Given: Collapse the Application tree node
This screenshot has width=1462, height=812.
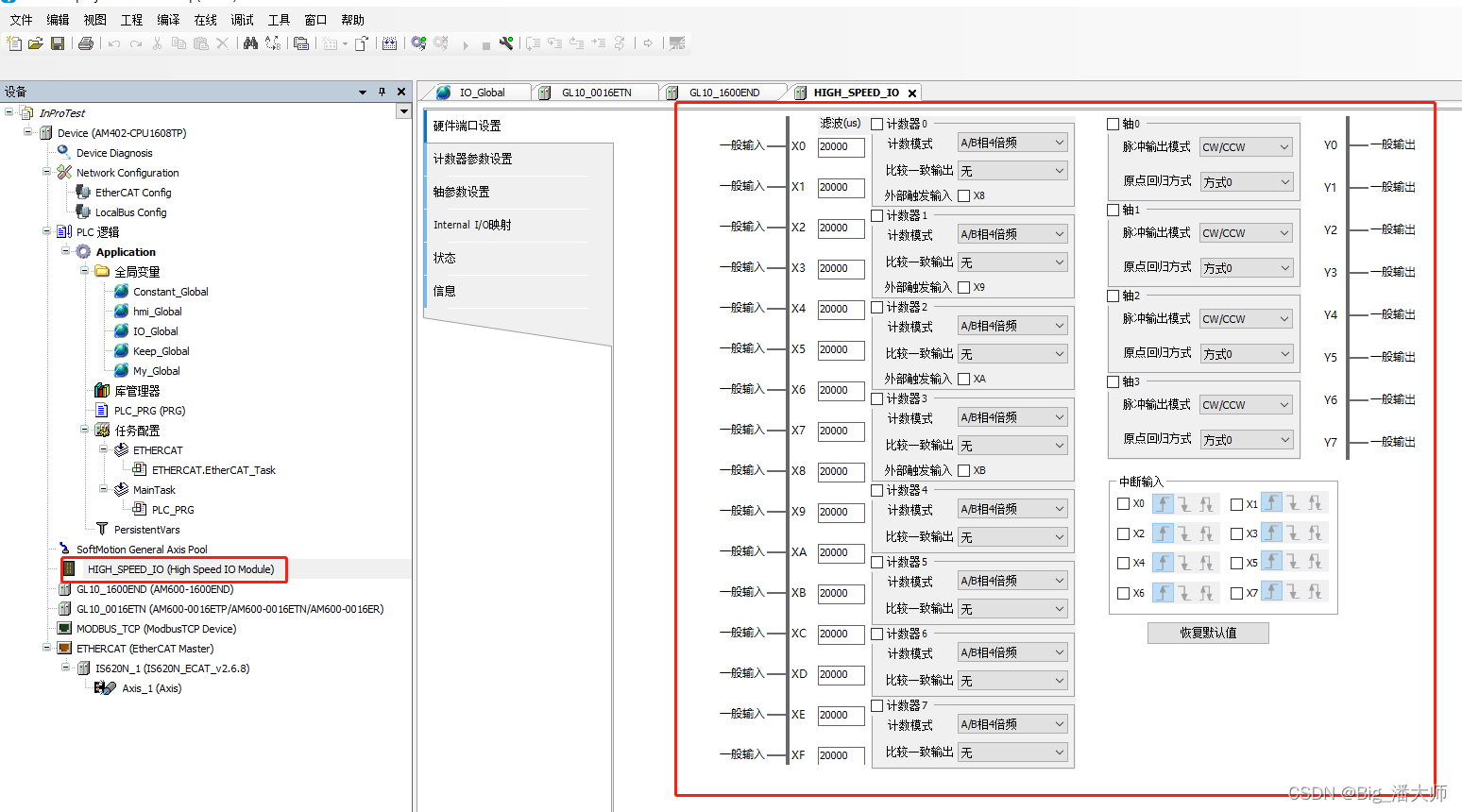Looking at the screenshot, I should coord(65,250).
